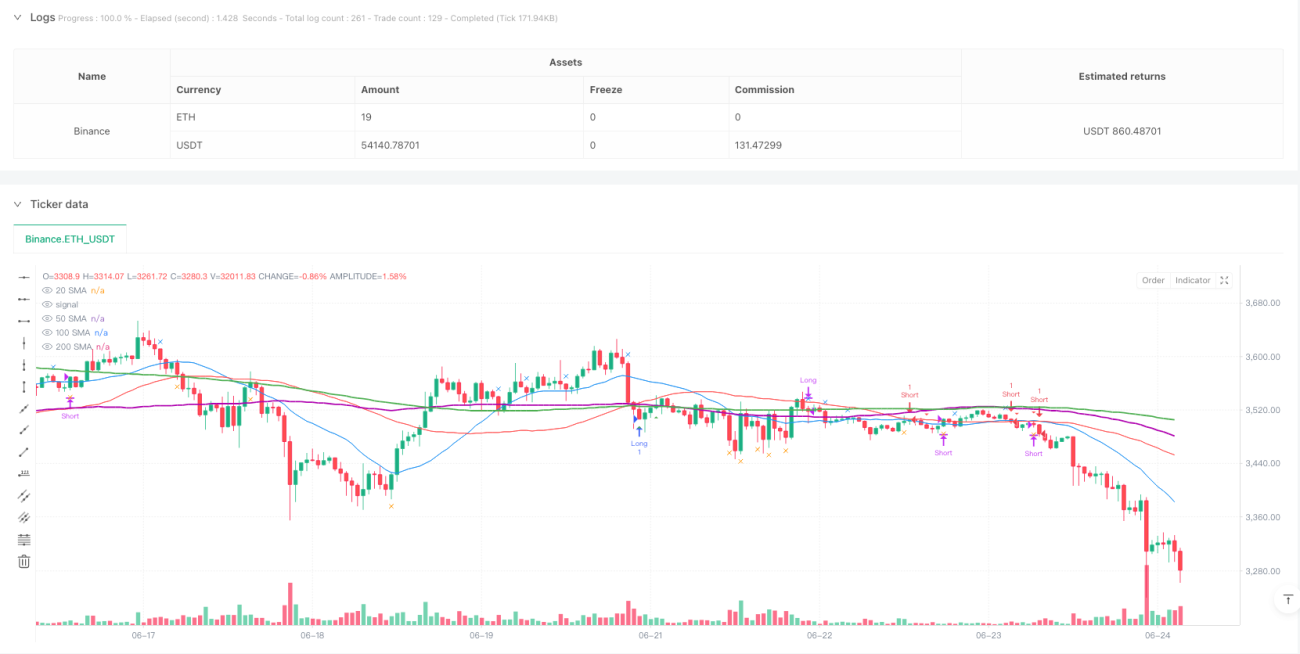1300x654 pixels.
Task: Toggle visibility of 50 SMA indicator
Action: 46,318
